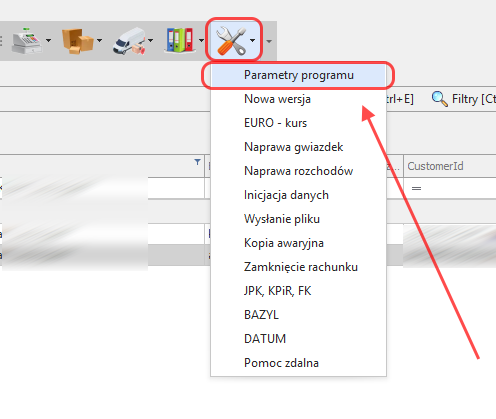The height and width of the screenshot is (419, 496).
Task: Expand the delivery van dropdown arrow
Action: click(x=150, y=41)
